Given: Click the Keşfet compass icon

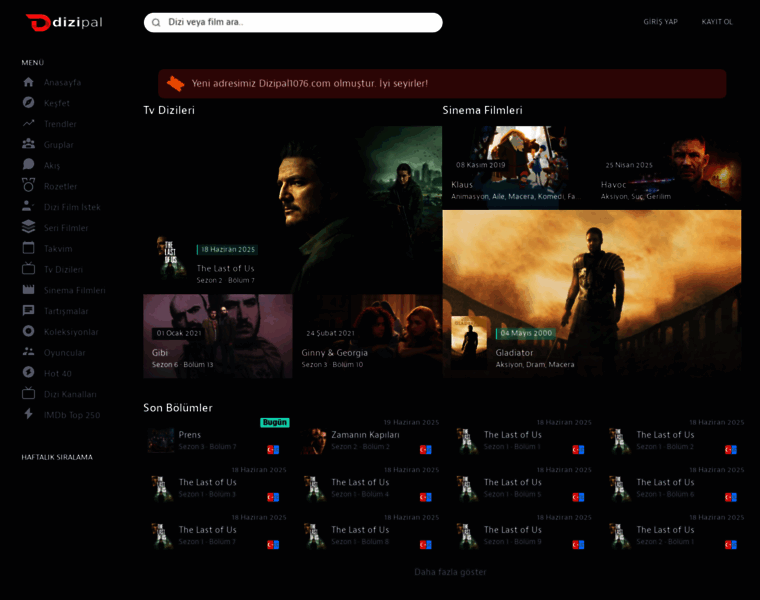Looking at the screenshot, I should point(29,103).
